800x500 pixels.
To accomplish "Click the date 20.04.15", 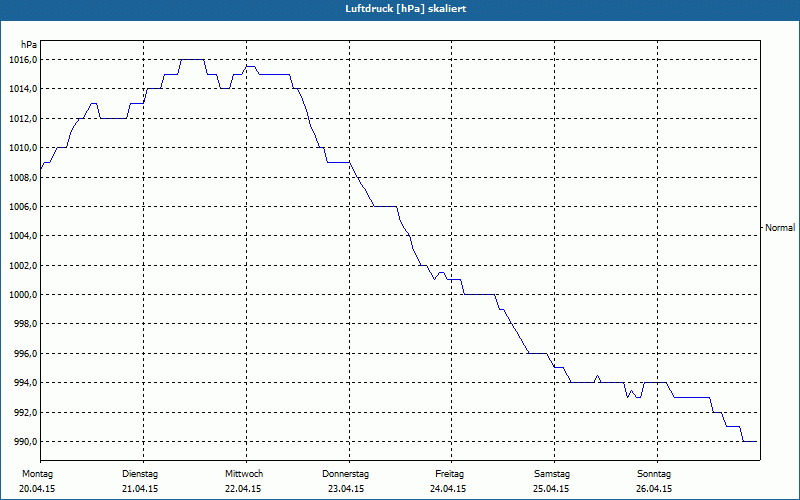I will click(x=37, y=489).
